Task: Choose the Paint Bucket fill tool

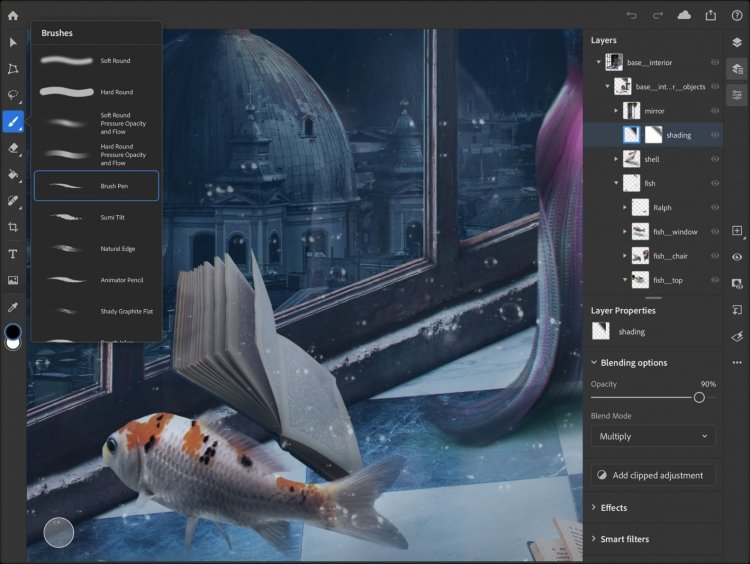Action: [13, 174]
